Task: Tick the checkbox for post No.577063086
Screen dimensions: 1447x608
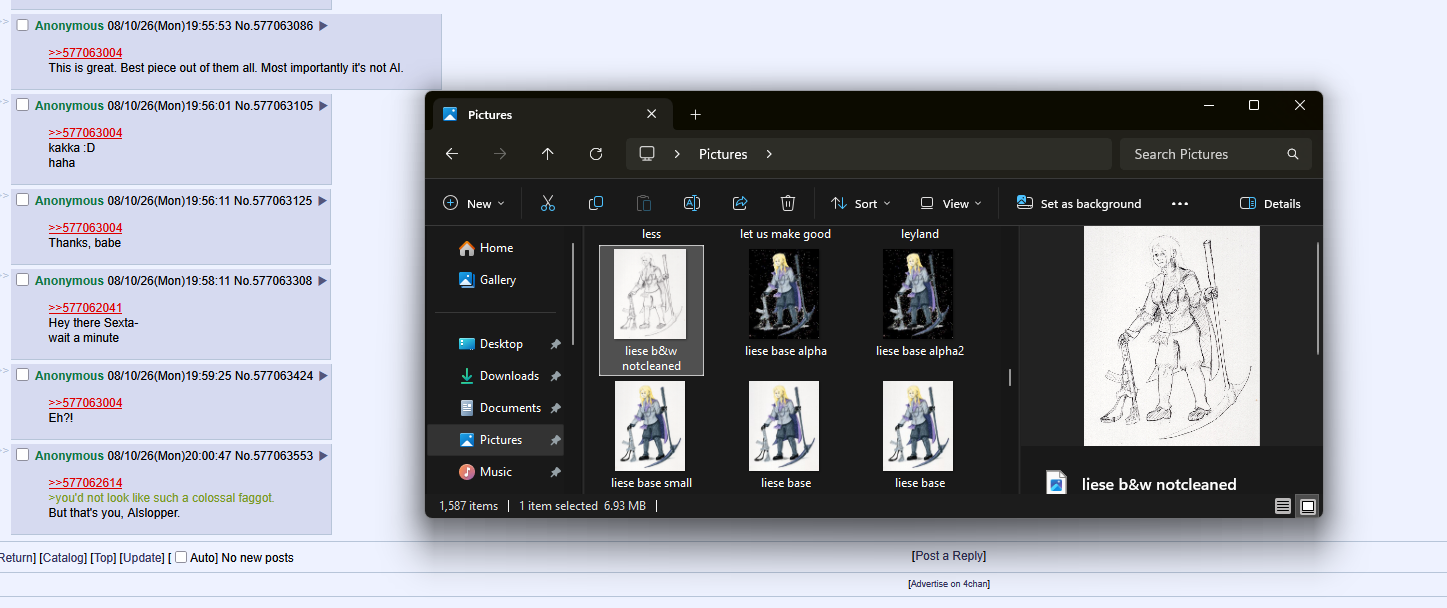Action: tap(23, 25)
